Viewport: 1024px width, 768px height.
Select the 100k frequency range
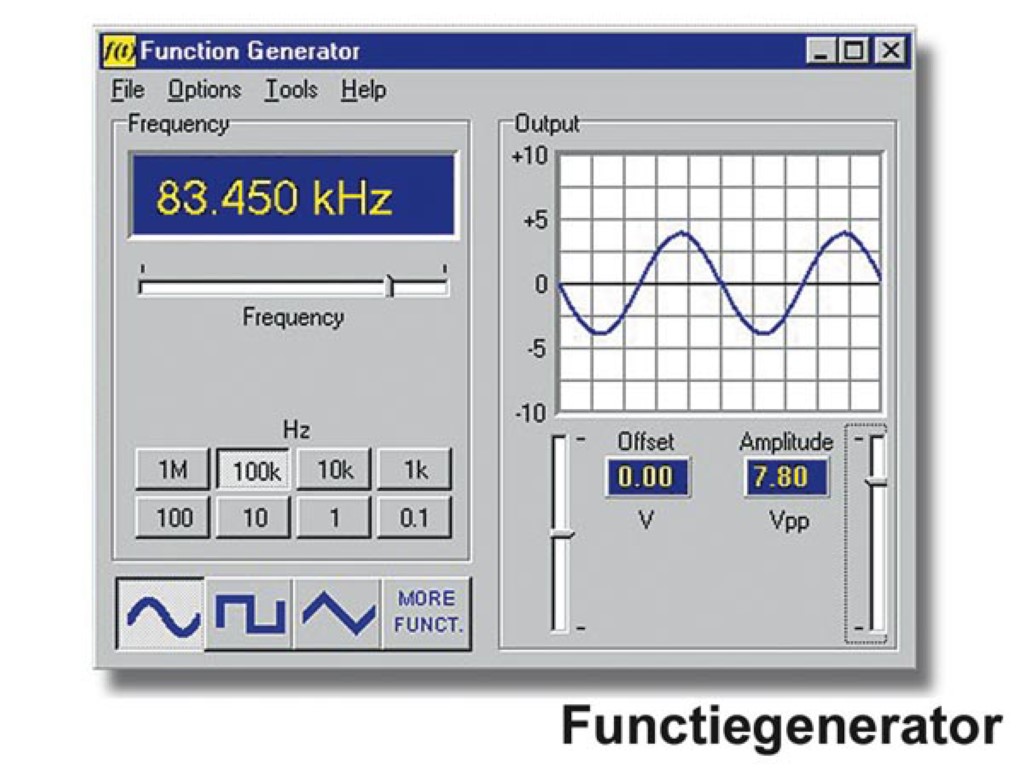255,471
